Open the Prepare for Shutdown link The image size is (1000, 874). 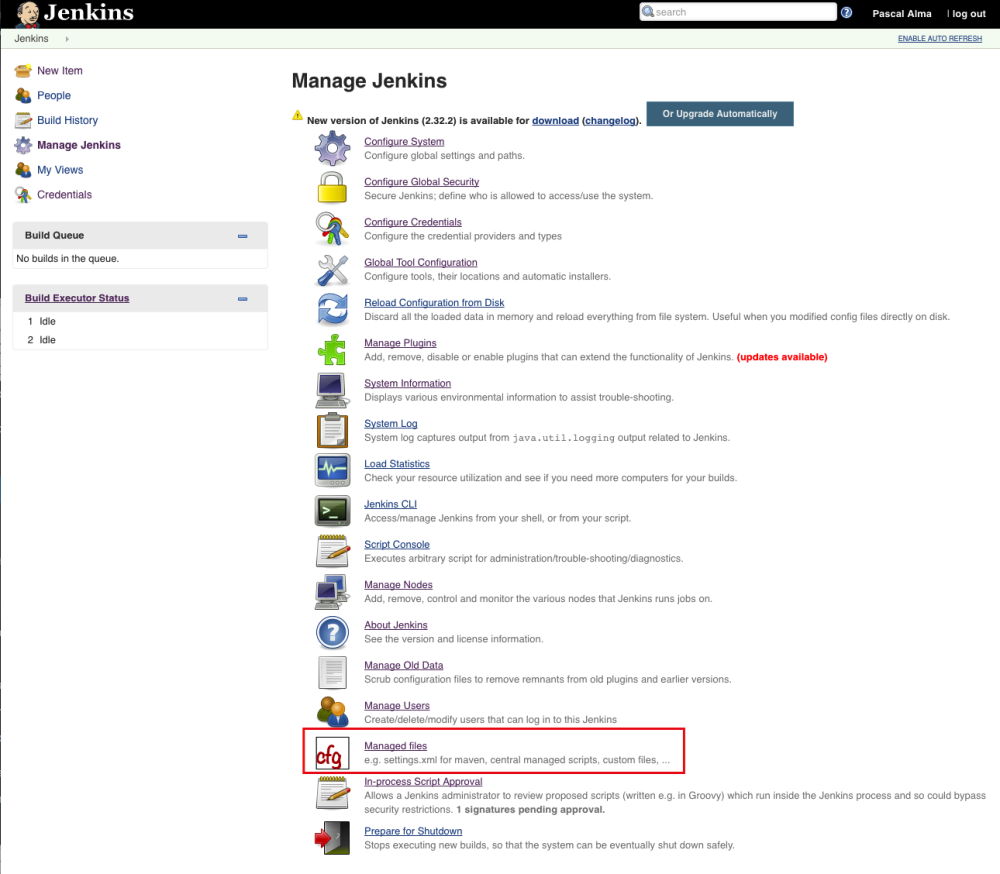coord(413,831)
